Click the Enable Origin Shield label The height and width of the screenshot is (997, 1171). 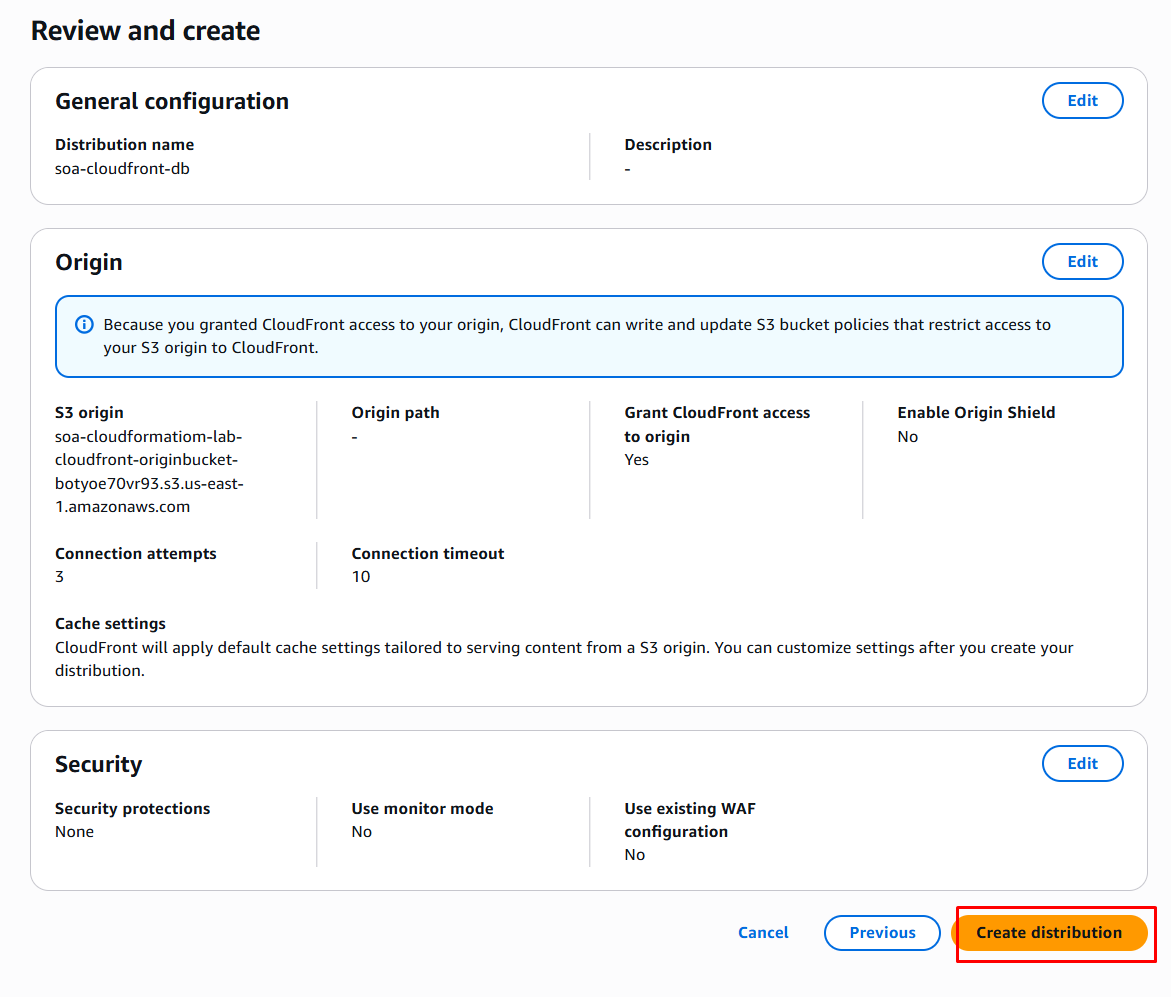975,413
